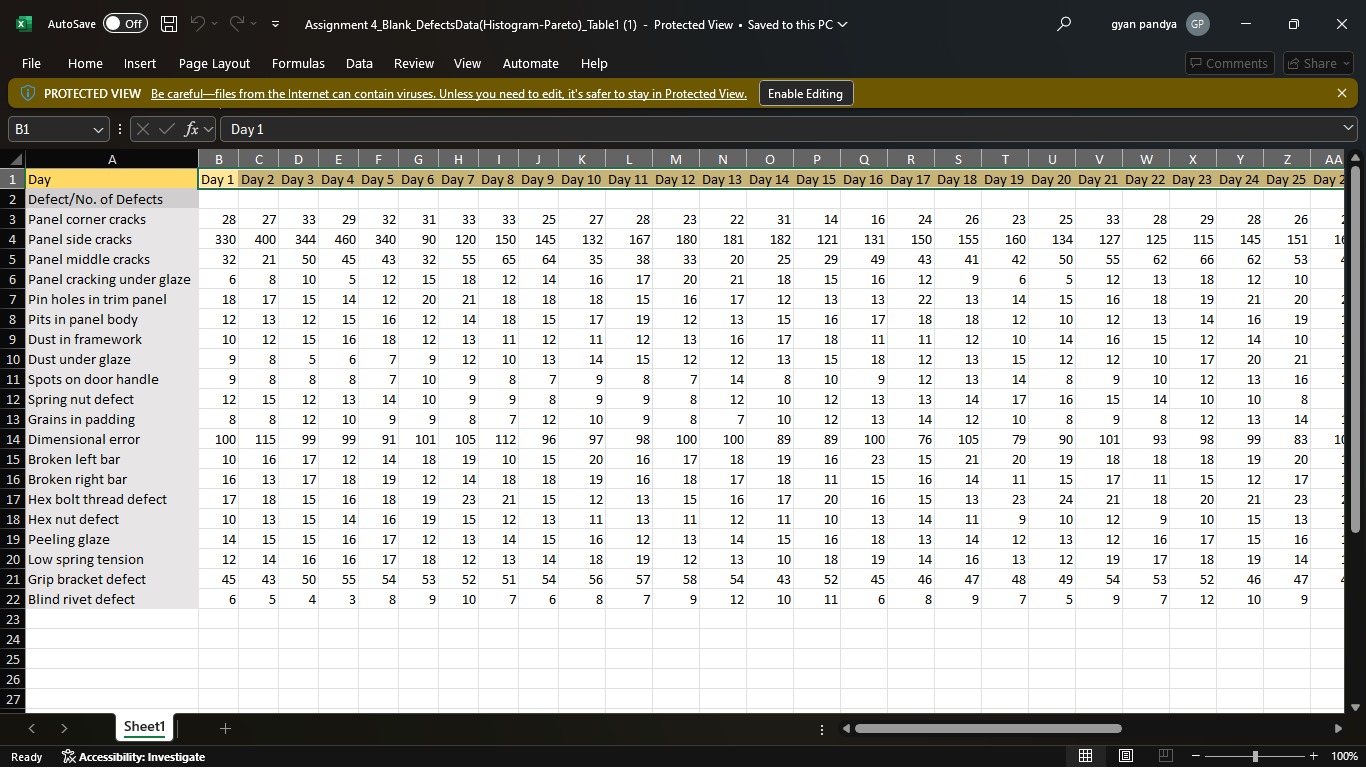This screenshot has height=768, width=1366.
Task: Follow the 'Be careful' Protected View link
Action: click(449, 94)
